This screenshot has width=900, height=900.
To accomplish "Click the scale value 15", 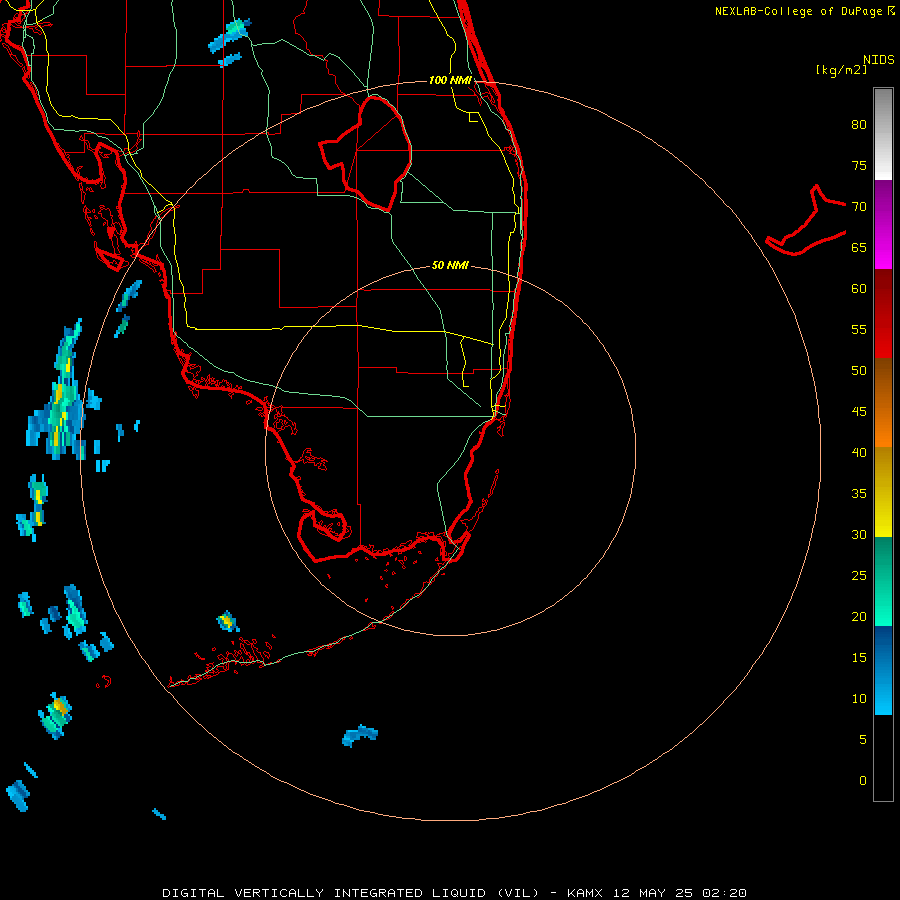I will pos(859,657).
